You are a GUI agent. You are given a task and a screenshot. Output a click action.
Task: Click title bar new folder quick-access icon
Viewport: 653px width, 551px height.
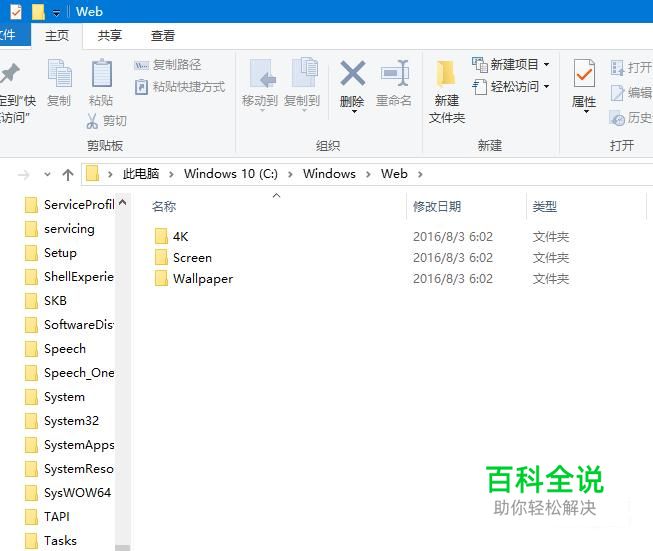tap(38, 12)
